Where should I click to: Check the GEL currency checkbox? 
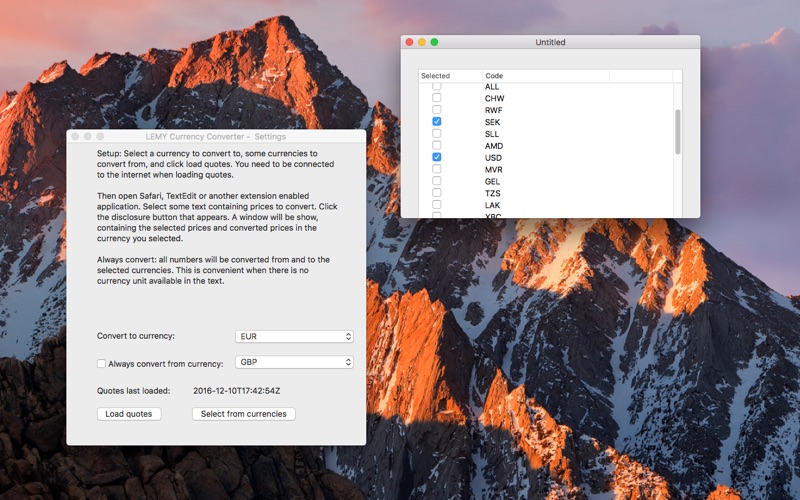437,181
